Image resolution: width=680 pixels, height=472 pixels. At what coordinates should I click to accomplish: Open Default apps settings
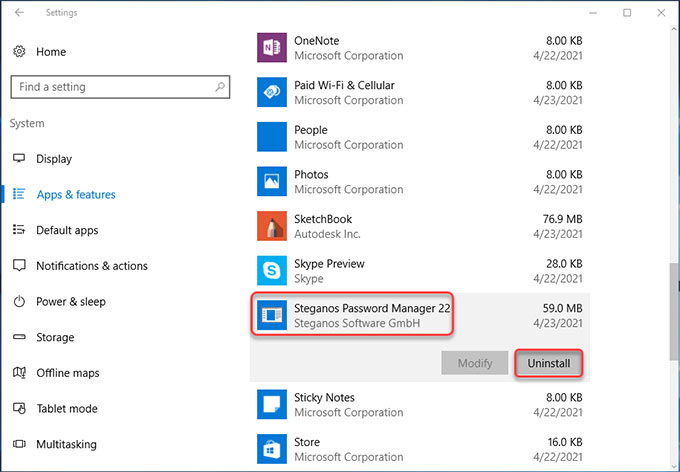pos(67,230)
